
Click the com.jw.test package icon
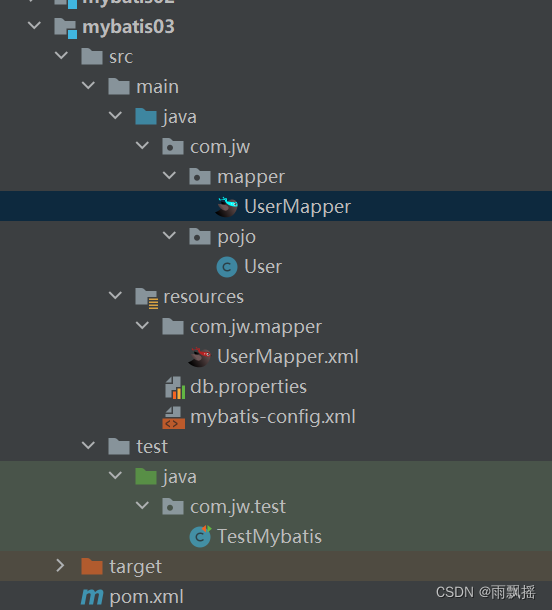tap(173, 507)
